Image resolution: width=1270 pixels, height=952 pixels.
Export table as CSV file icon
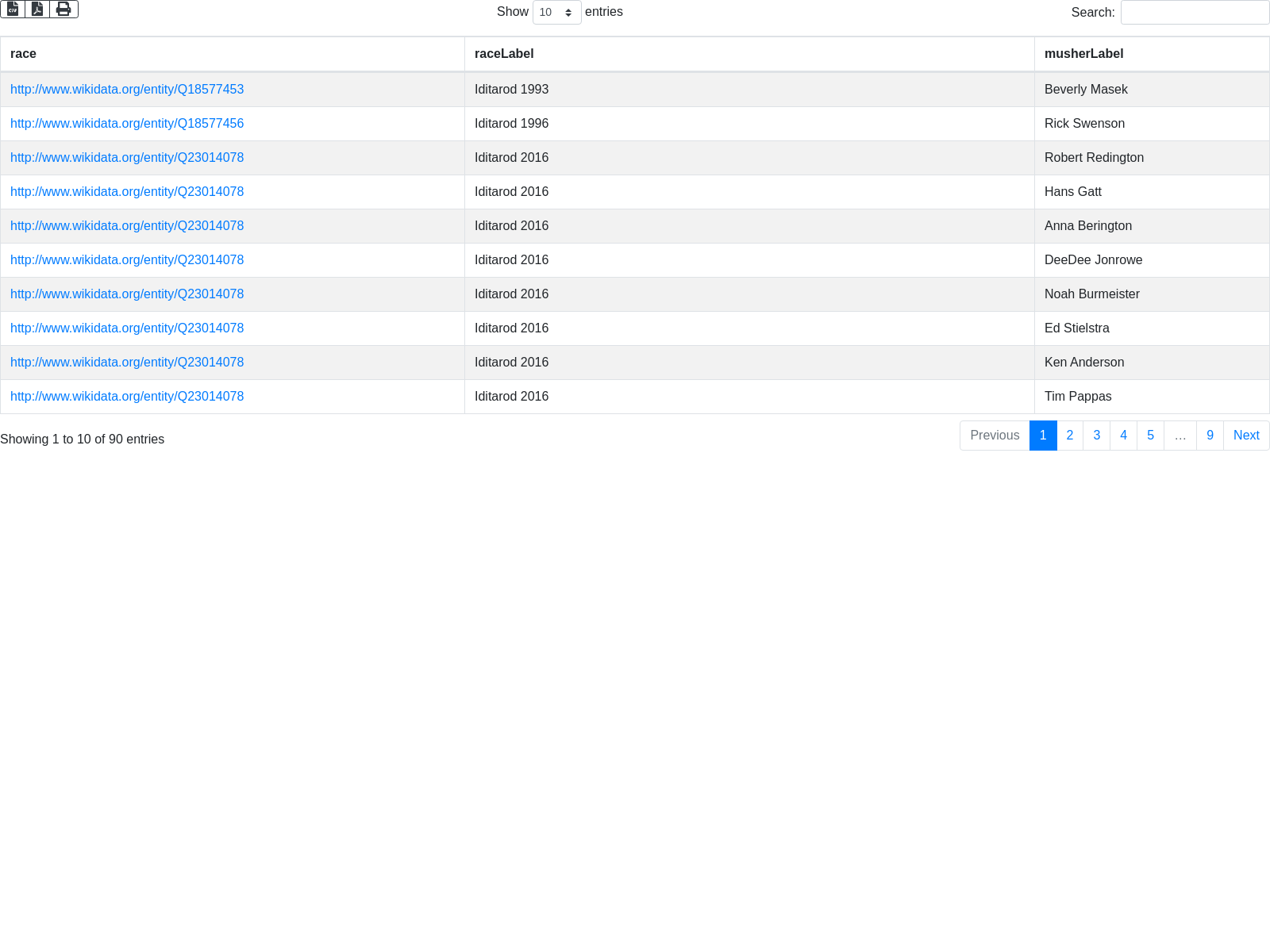click(13, 9)
